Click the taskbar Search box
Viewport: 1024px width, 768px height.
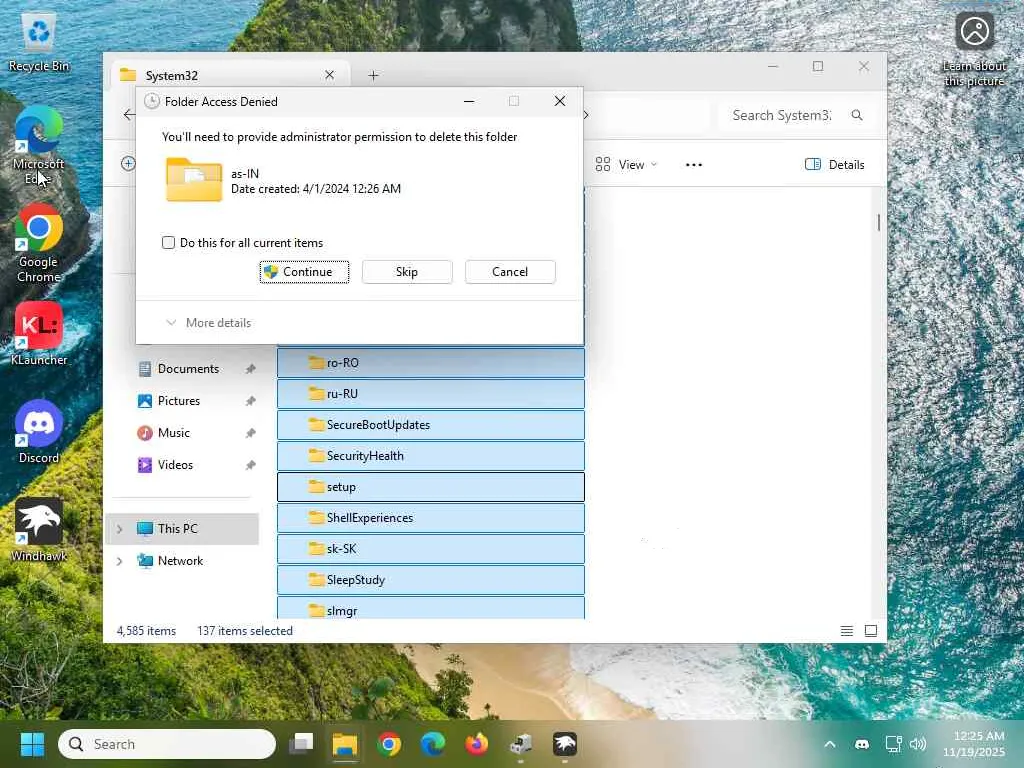(167, 744)
